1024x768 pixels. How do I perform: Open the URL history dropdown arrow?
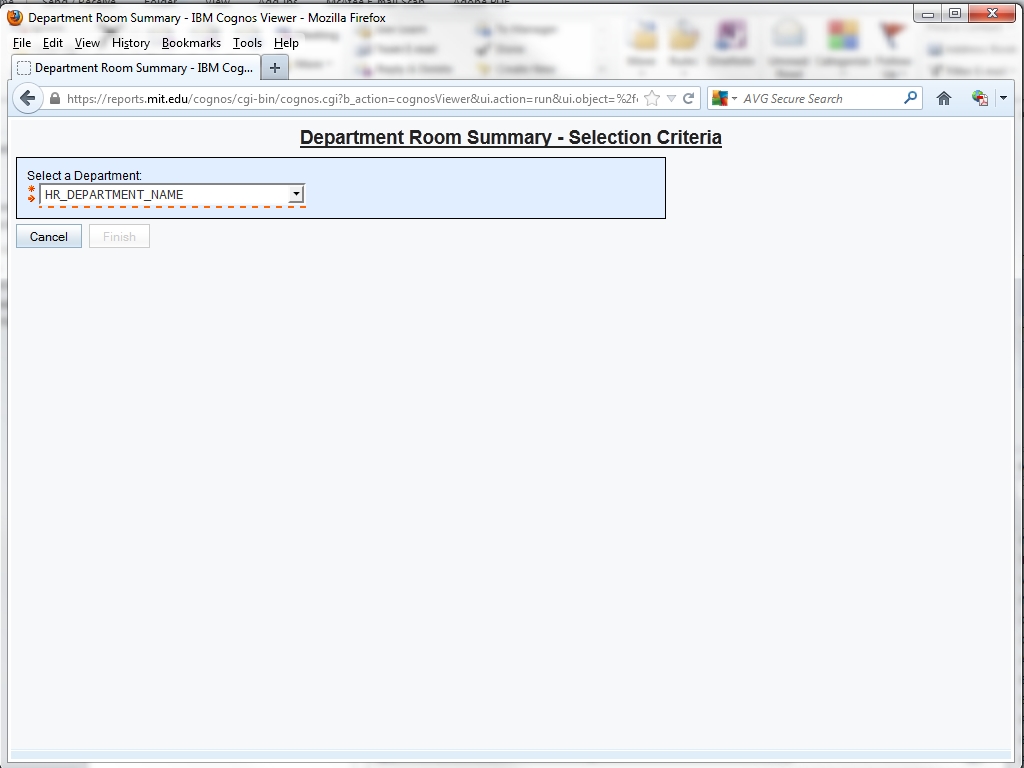pos(671,98)
